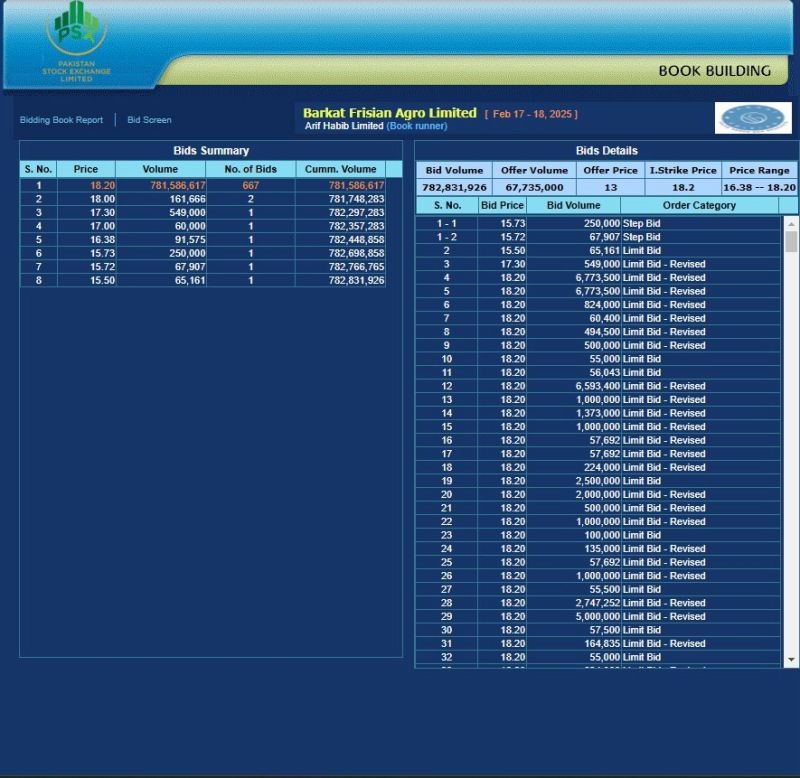Click bid volume 55,500 in row 27
The image size is (800, 778).
[605, 589]
